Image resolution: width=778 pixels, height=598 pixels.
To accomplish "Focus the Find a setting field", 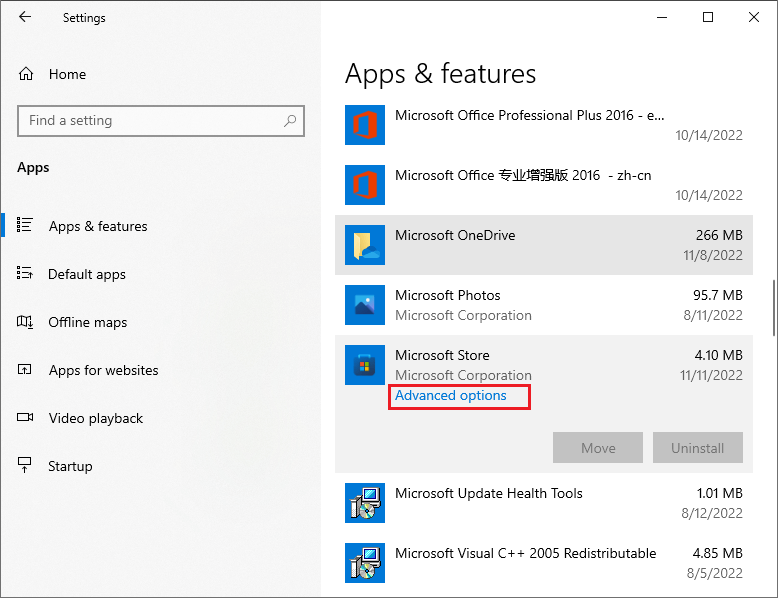I will (x=161, y=121).
